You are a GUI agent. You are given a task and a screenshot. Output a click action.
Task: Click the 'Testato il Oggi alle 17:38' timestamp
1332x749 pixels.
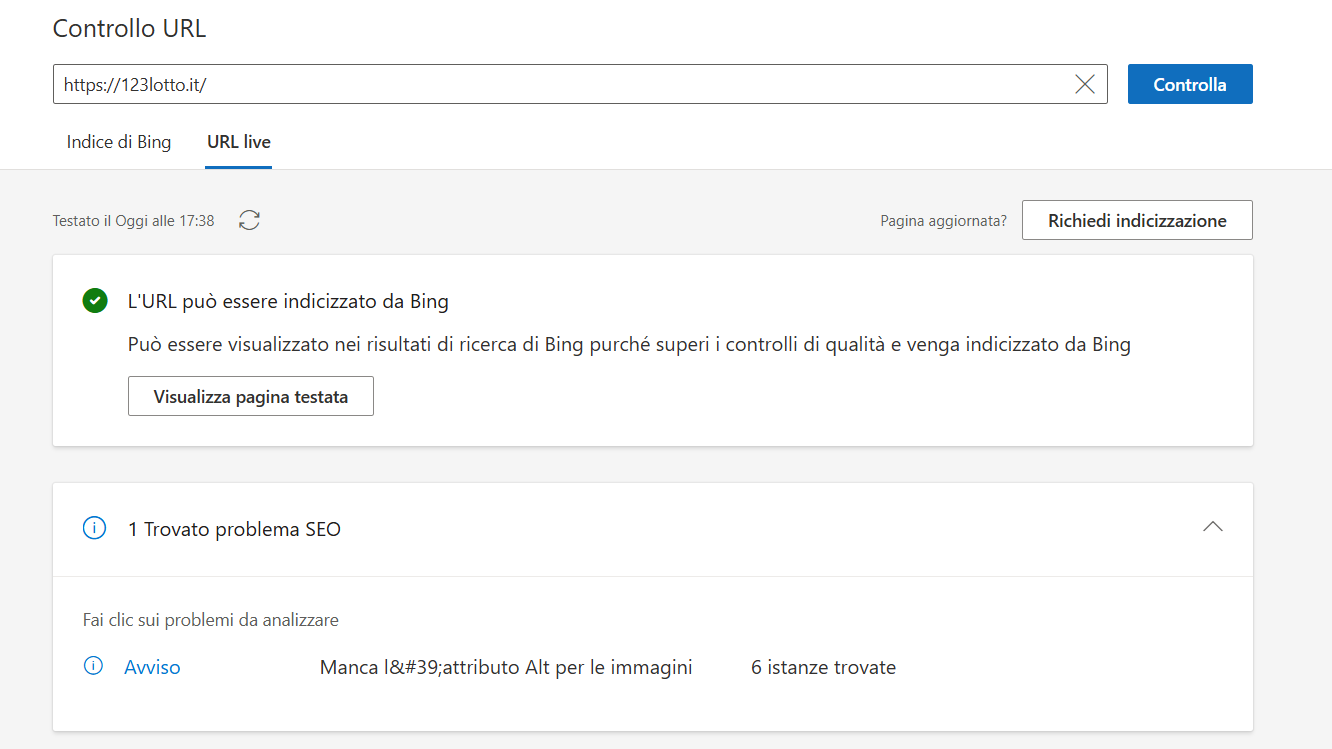(133, 221)
